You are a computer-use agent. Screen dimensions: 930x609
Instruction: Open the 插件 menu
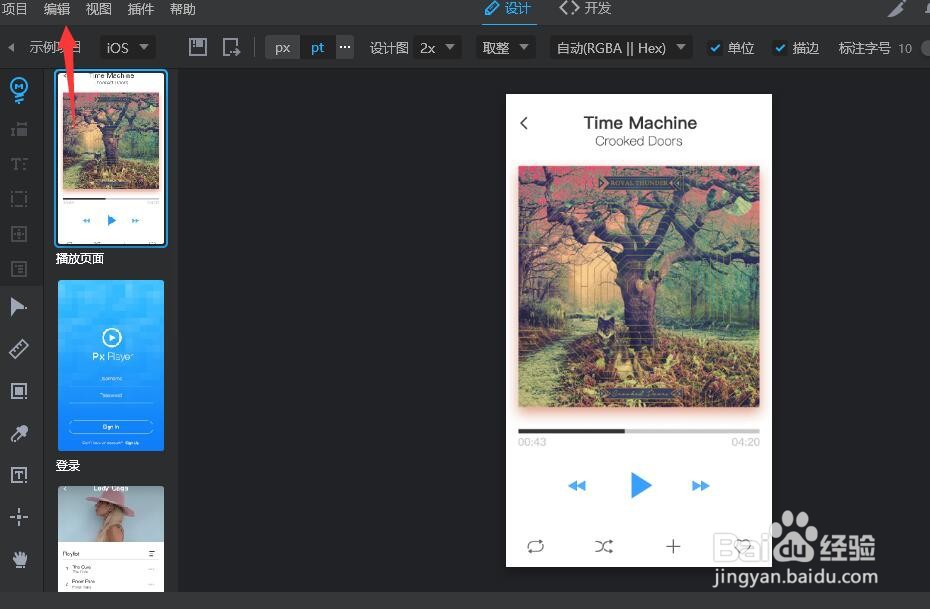141,9
